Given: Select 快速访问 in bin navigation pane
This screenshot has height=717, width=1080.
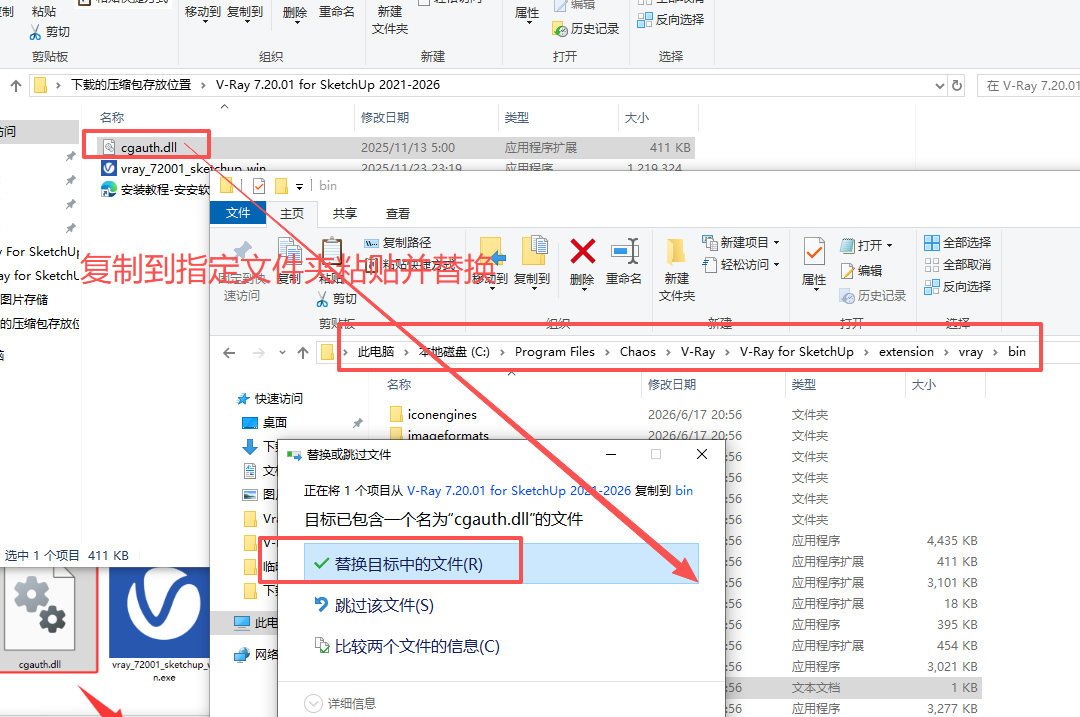Looking at the screenshot, I should pos(271,399).
